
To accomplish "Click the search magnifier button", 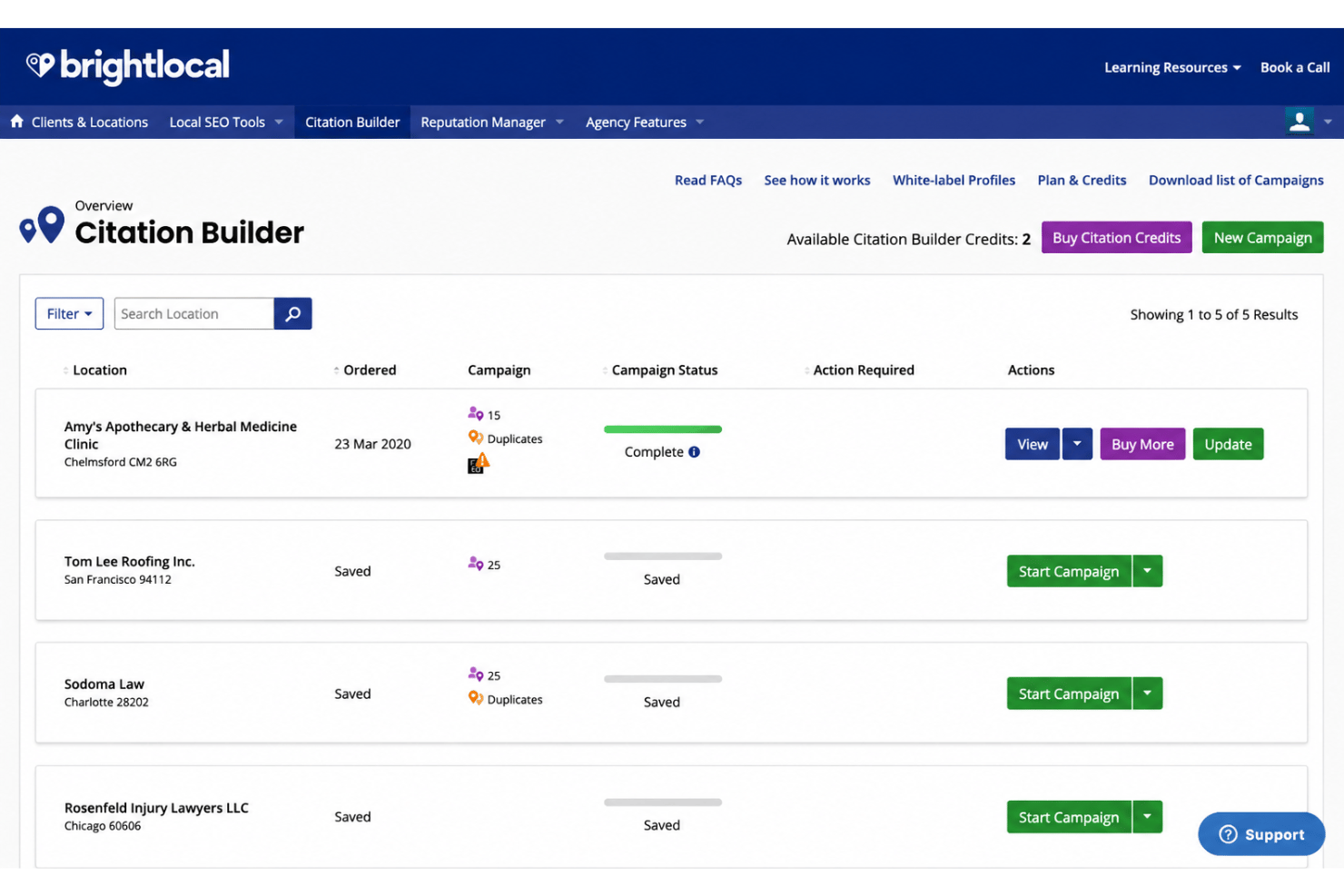I will 292,313.
